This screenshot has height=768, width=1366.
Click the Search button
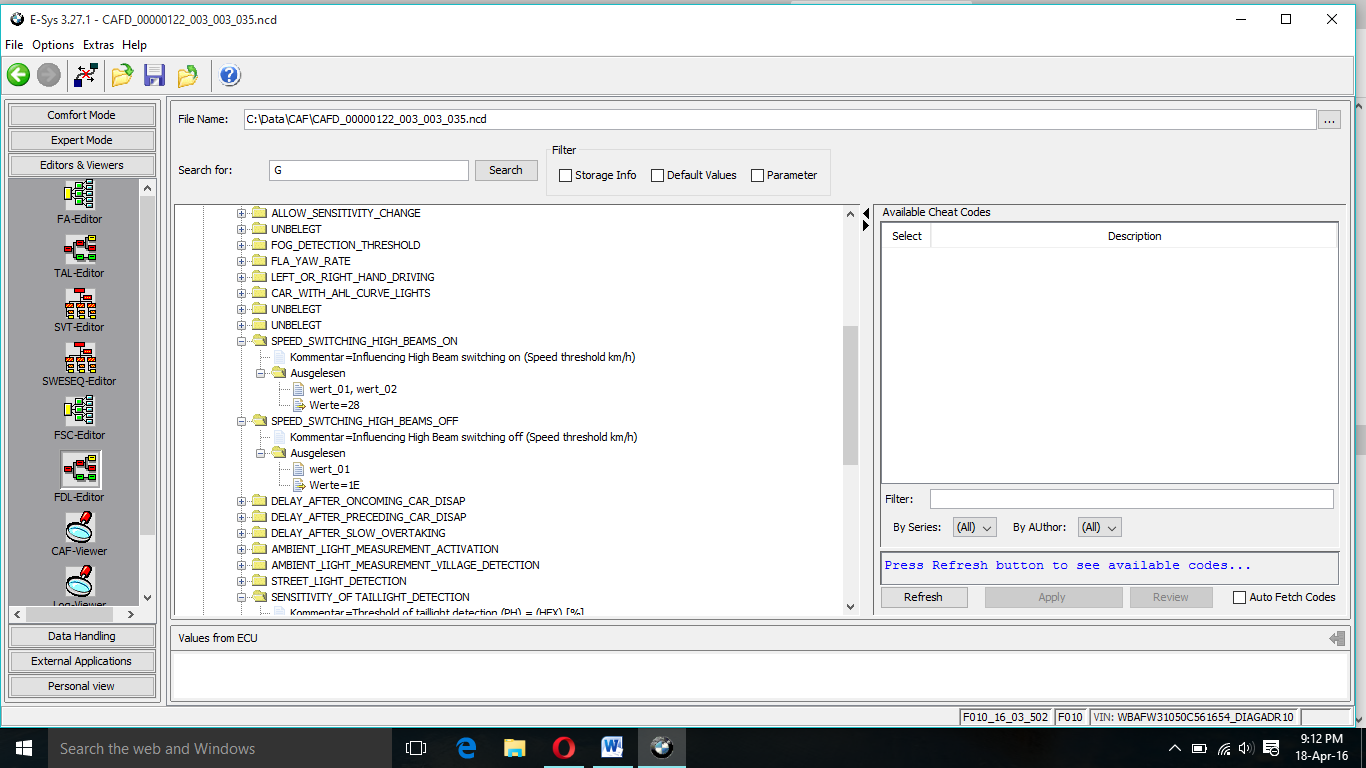click(x=506, y=170)
